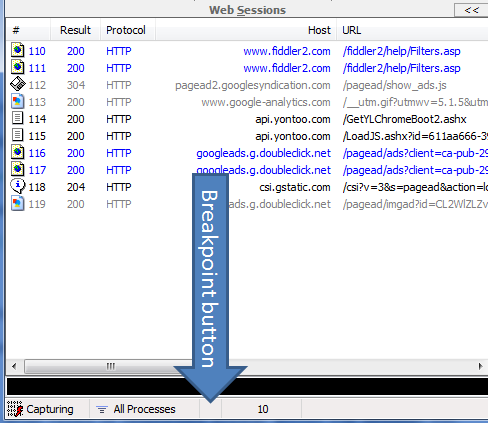The height and width of the screenshot is (423, 488).
Task: Click googleads.g.doubleclick.net host in session 116
Action: point(263,153)
